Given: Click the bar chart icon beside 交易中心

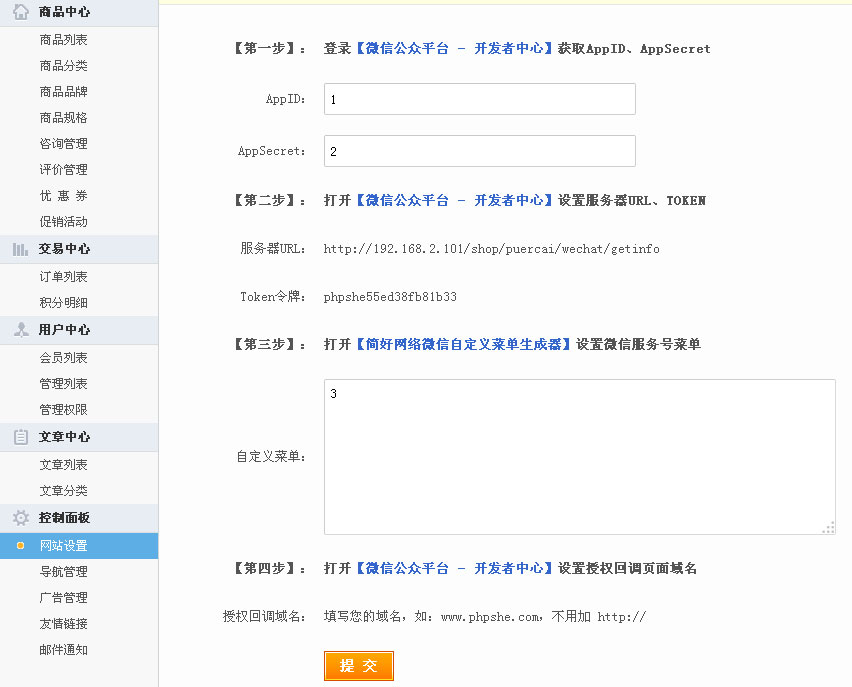Looking at the screenshot, I should 20,250.
